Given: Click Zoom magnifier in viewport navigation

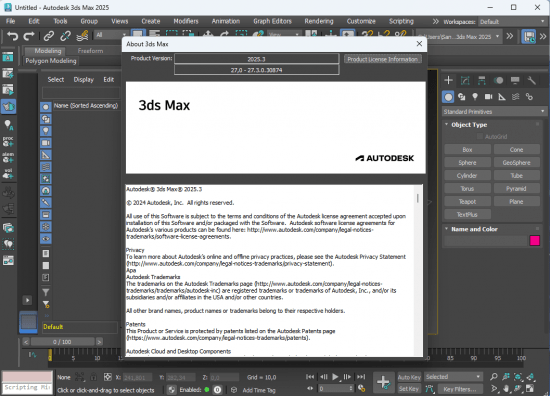Looking at the screenshot, I should point(494,377).
